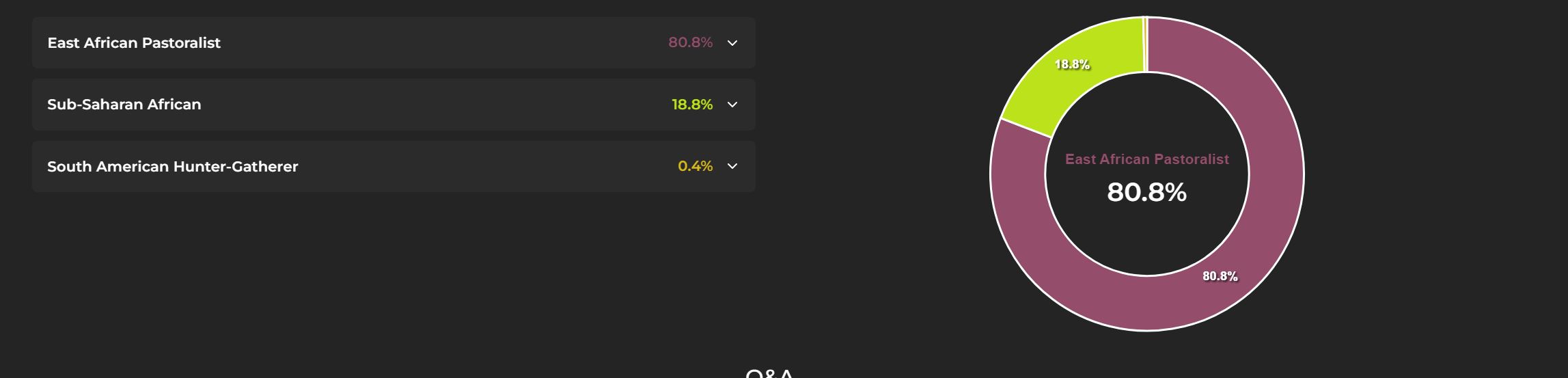Screen dimensions: 1568x378
Task: Click the purple 80.8% value in list
Action: pos(690,42)
